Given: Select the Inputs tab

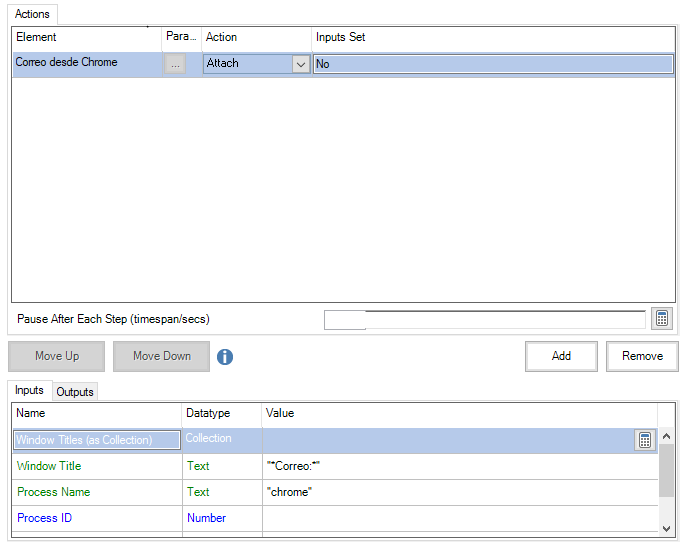Looking at the screenshot, I should (29, 391).
